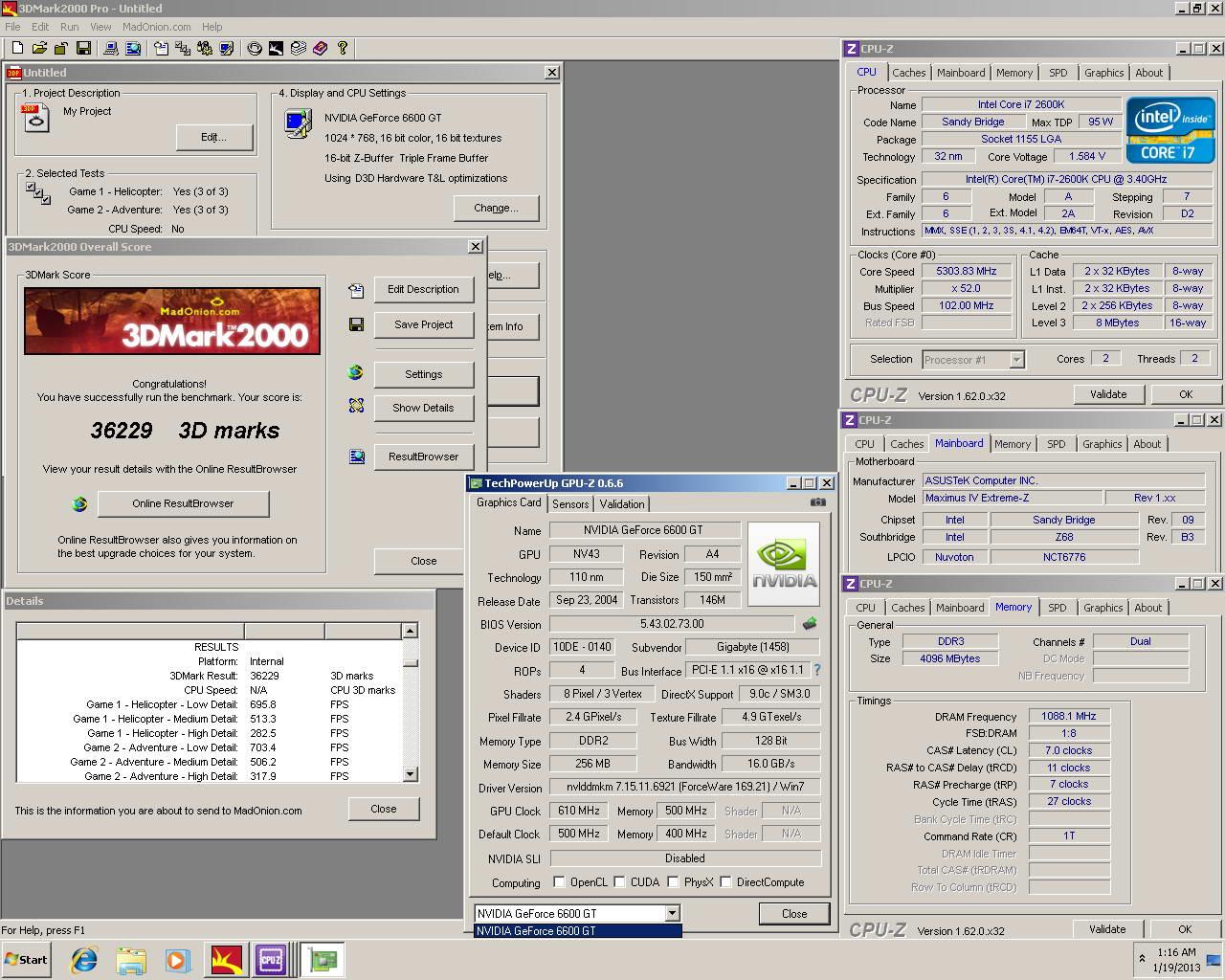This screenshot has height=980, width=1225.
Task: Toggle the DirectCompute checkbox in GPU-Z
Action: (725, 882)
